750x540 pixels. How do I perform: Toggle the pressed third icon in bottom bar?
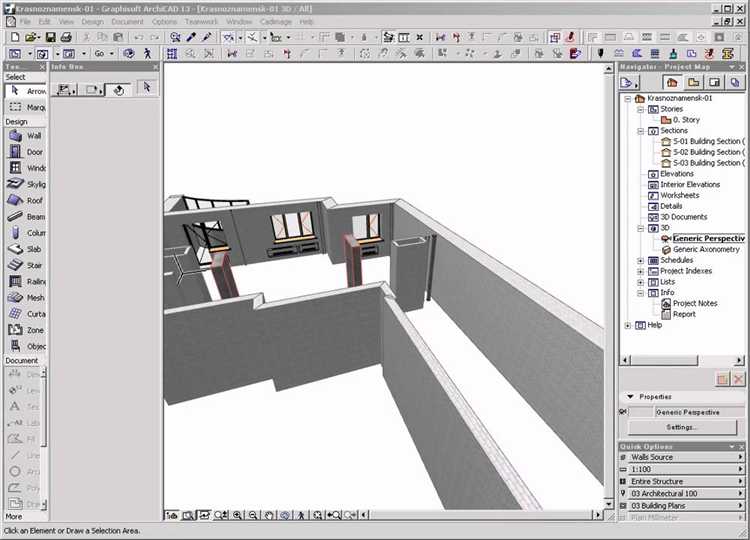[x=204, y=515]
